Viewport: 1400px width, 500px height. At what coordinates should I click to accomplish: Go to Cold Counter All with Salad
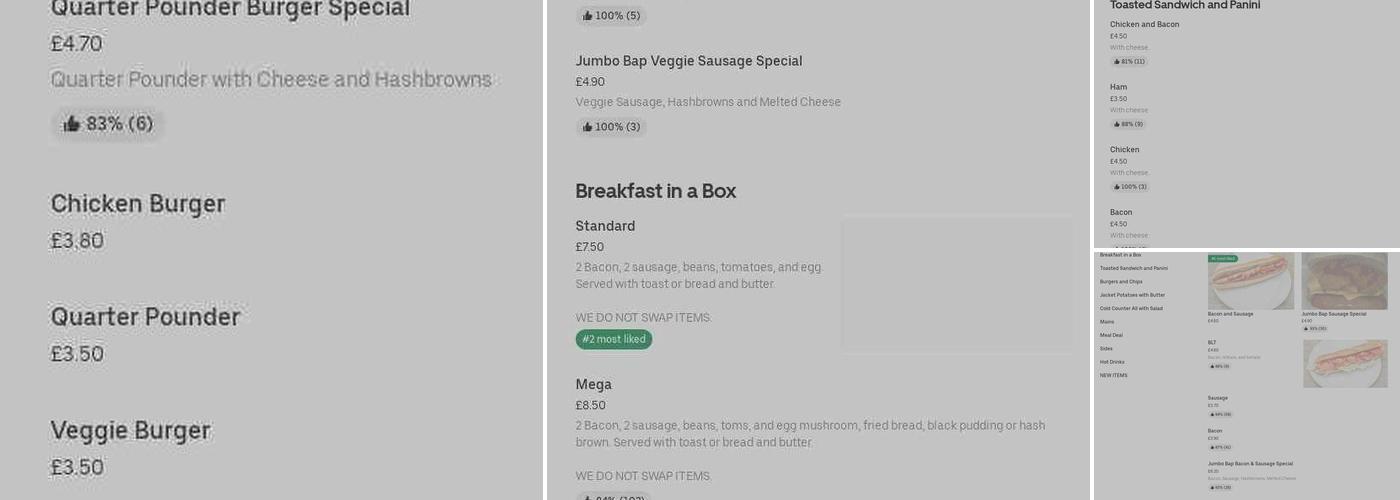pyautogui.click(x=1131, y=308)
